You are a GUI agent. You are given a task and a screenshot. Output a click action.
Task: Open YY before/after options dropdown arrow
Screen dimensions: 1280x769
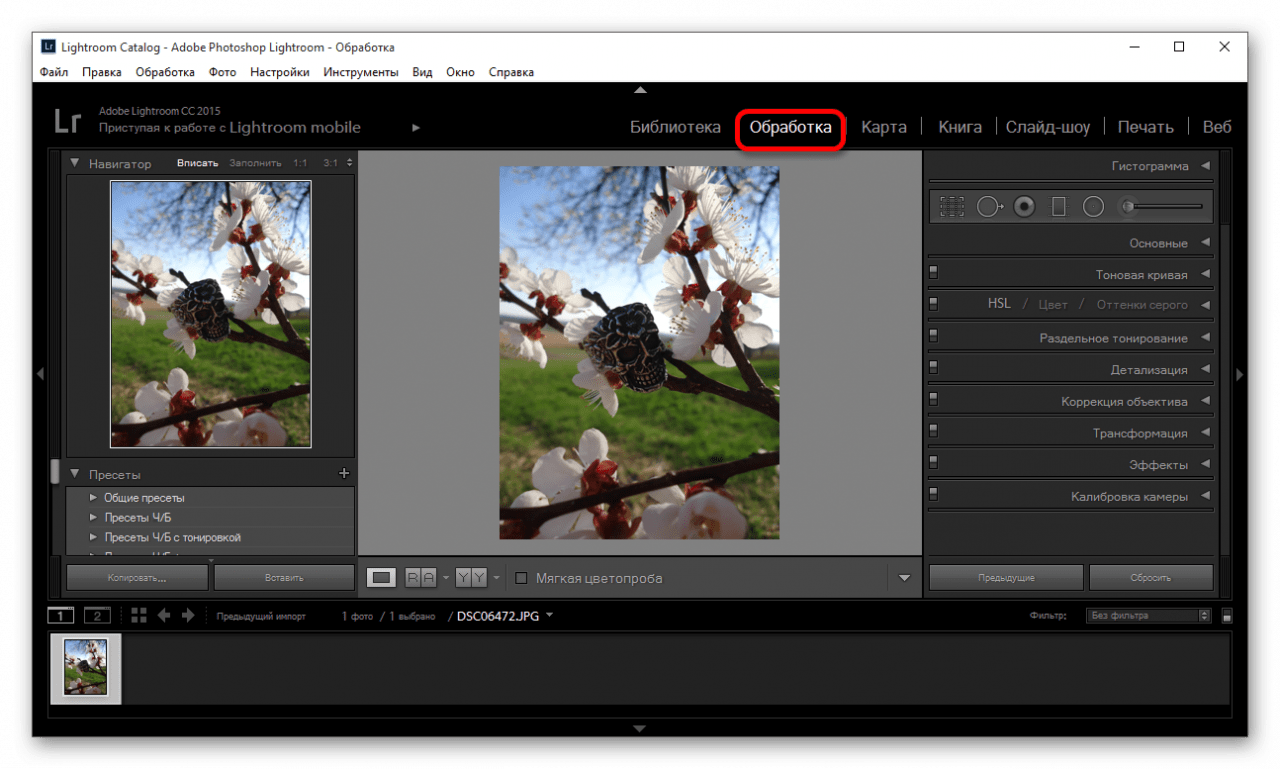[x=495, y=578]
